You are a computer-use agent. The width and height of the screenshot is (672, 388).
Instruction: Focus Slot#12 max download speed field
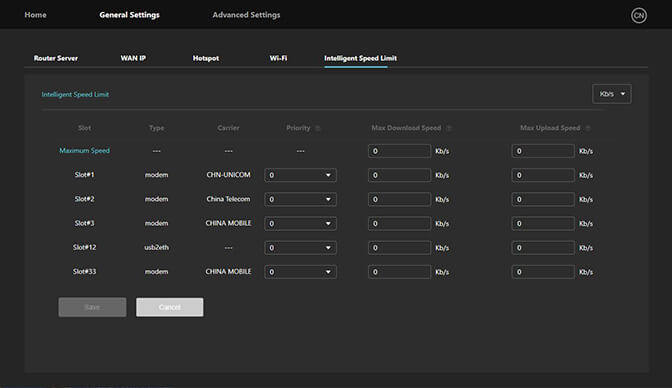click(399, 248)
